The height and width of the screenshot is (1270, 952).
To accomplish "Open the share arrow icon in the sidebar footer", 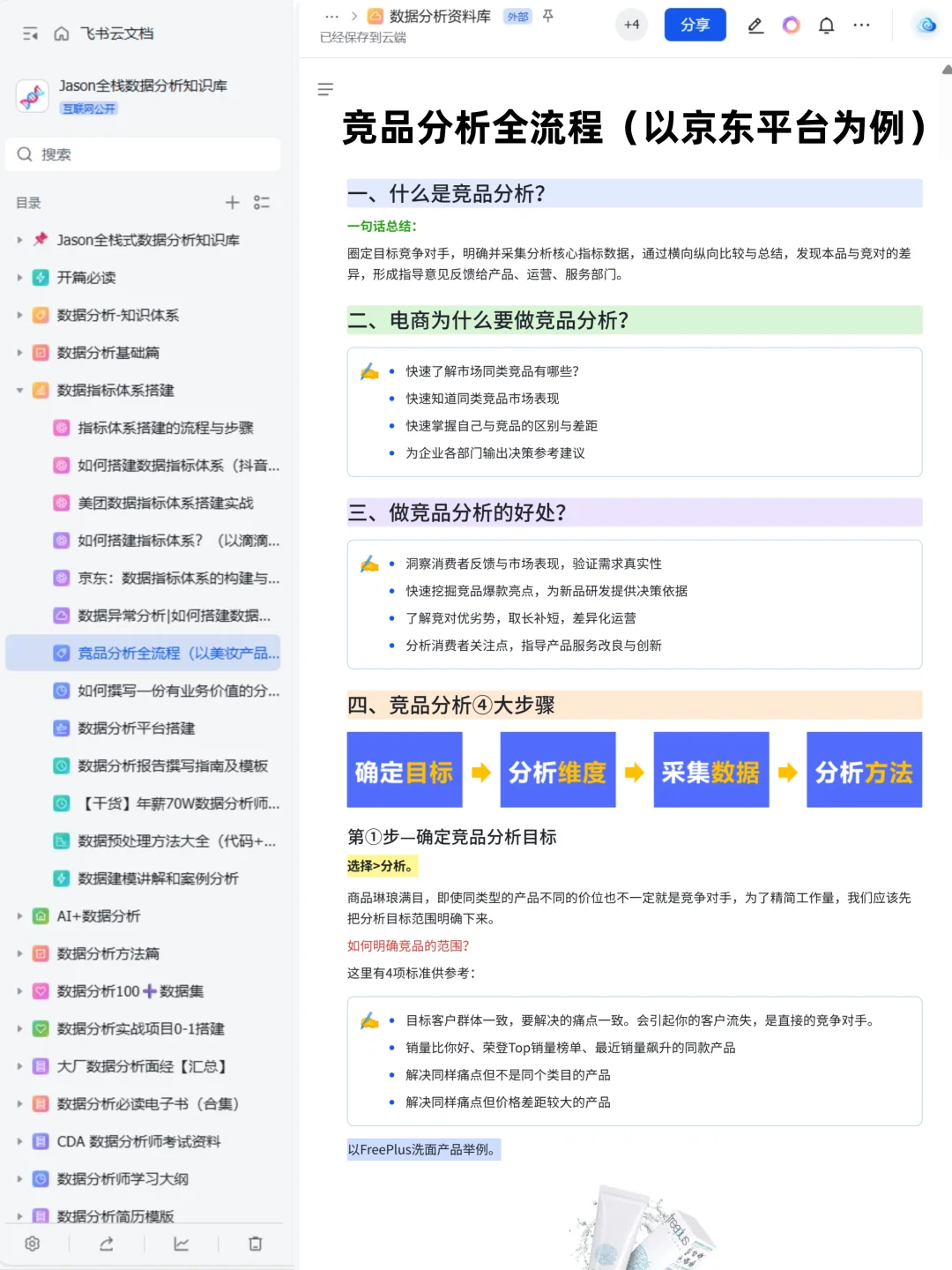I will pos(107,1244).
